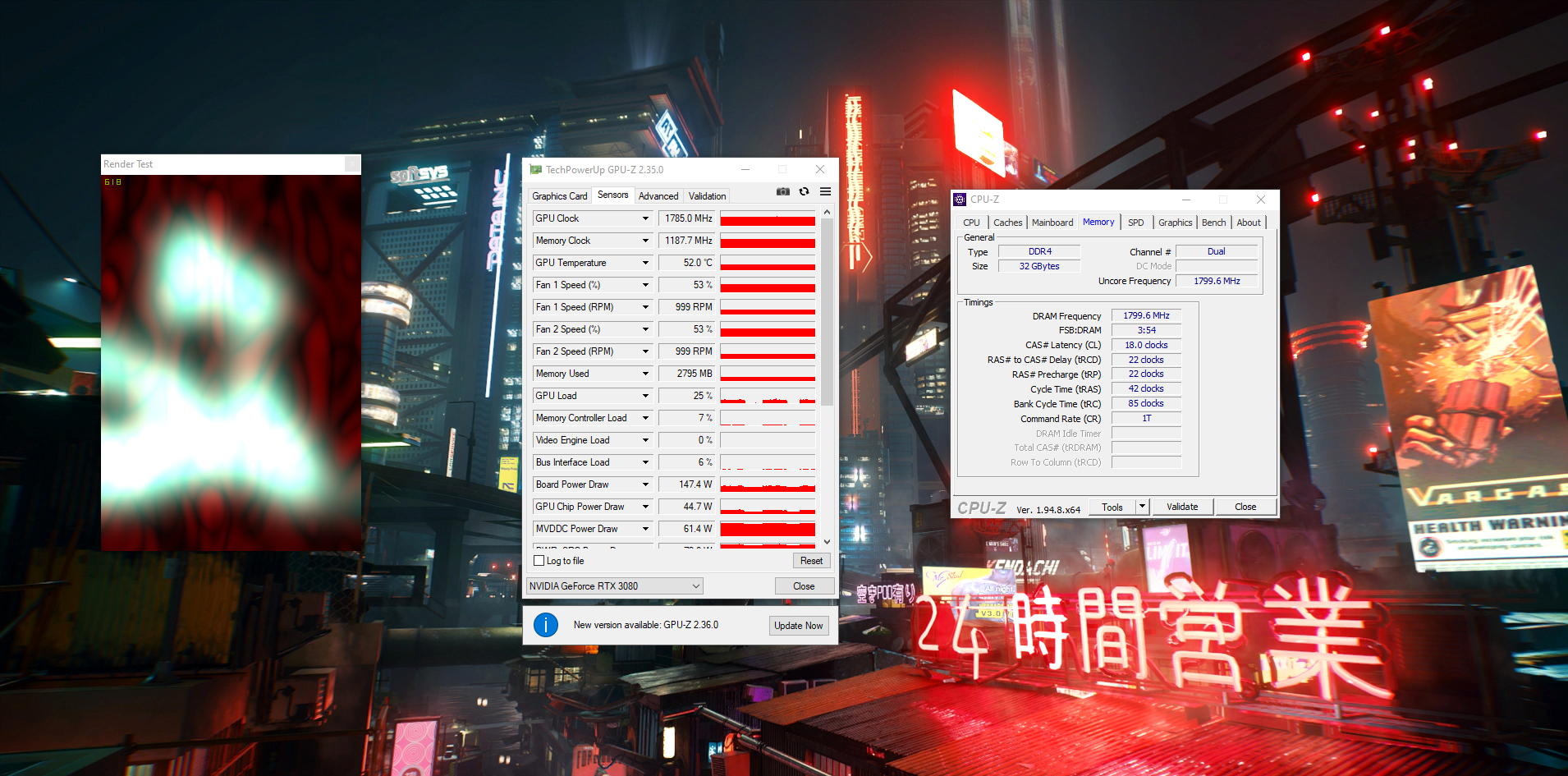The image size is (1568, 776).
Task: Open the Memory Clock sensor dropdown
Action: (x=645, y=241)
